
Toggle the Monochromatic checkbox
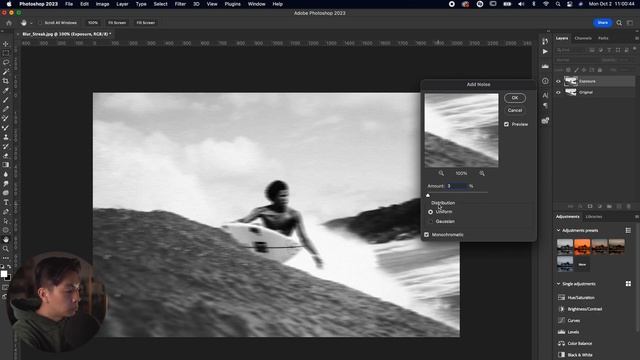427,235
